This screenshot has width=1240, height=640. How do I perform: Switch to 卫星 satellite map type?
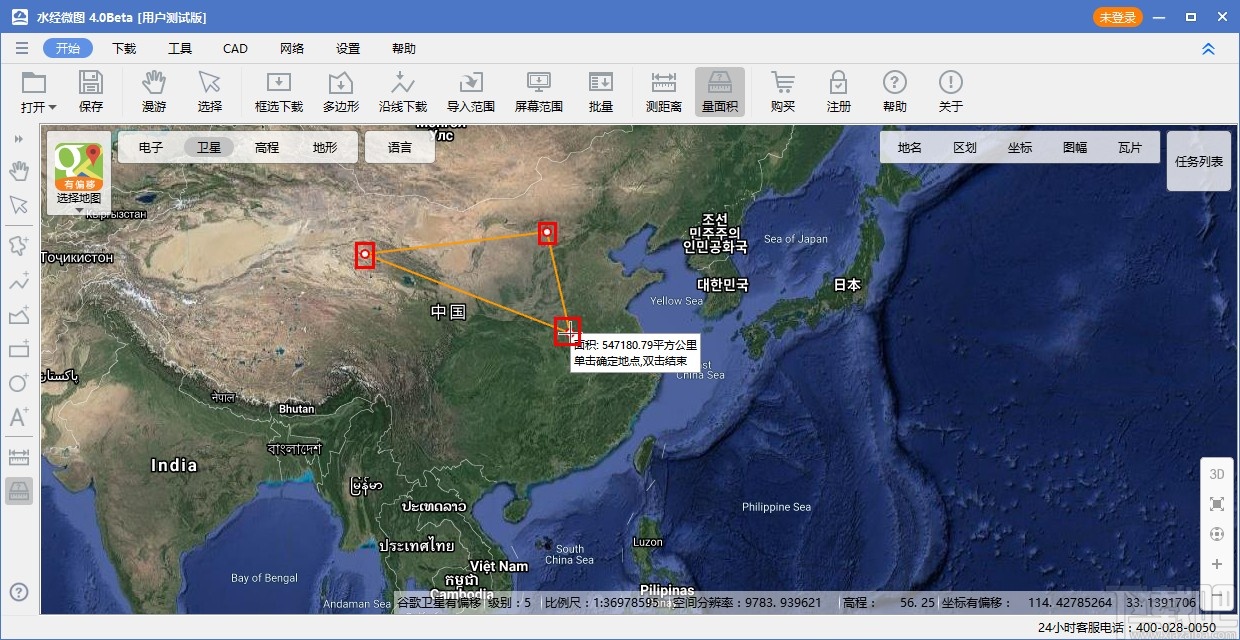(x=209, y=147)
